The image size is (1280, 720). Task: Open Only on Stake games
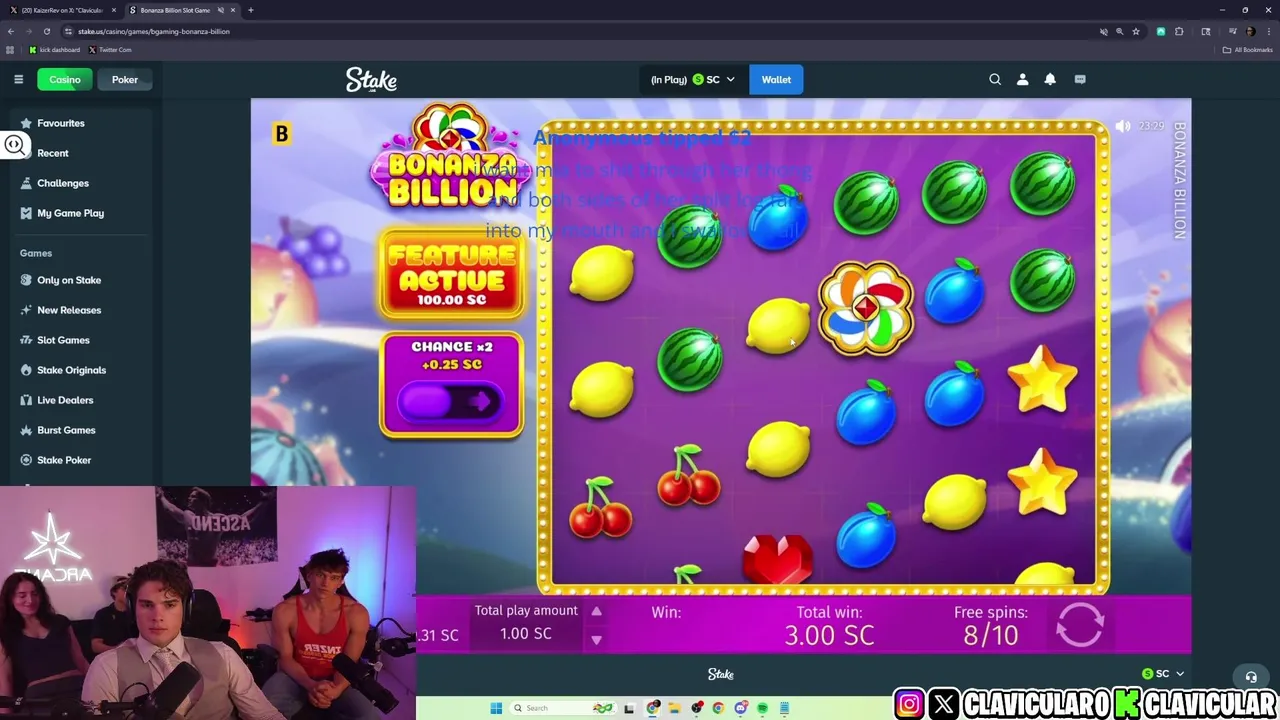click(x=69, y=280)
